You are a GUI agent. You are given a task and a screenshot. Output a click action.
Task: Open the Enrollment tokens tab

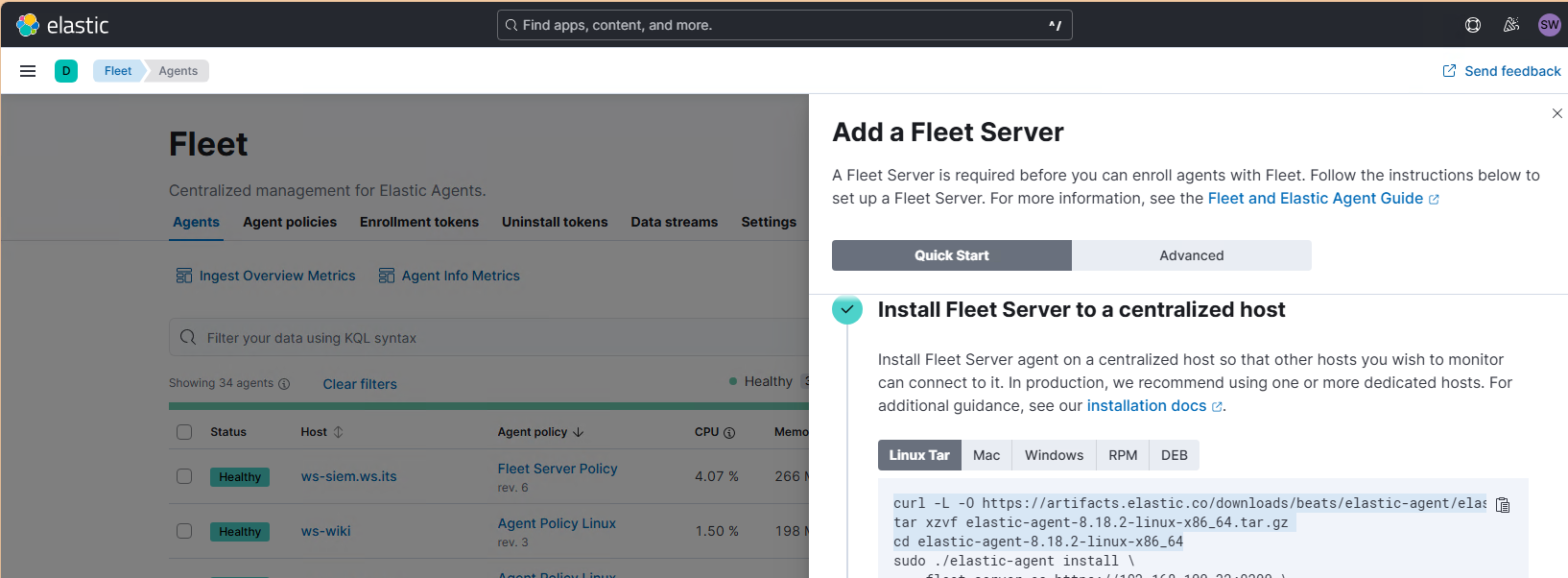[x=419, y=222]
